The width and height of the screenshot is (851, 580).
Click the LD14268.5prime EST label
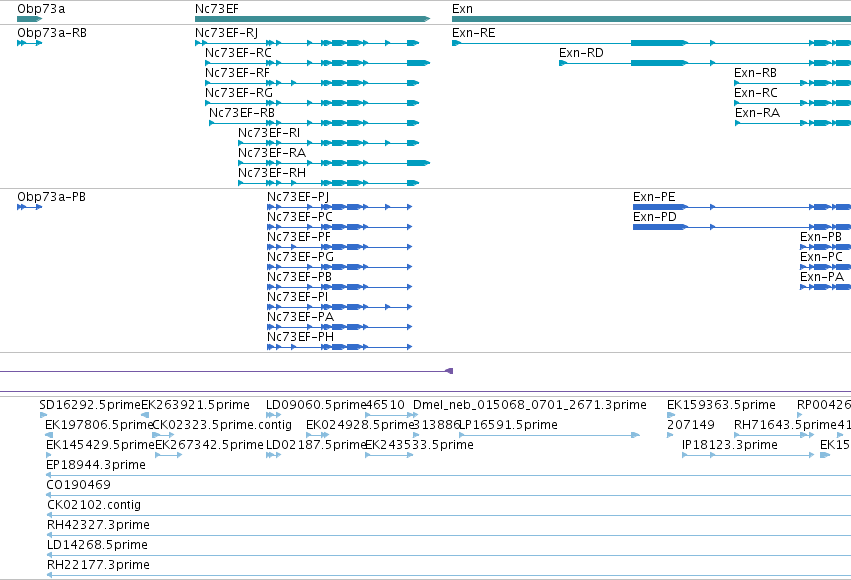[97, 545]
